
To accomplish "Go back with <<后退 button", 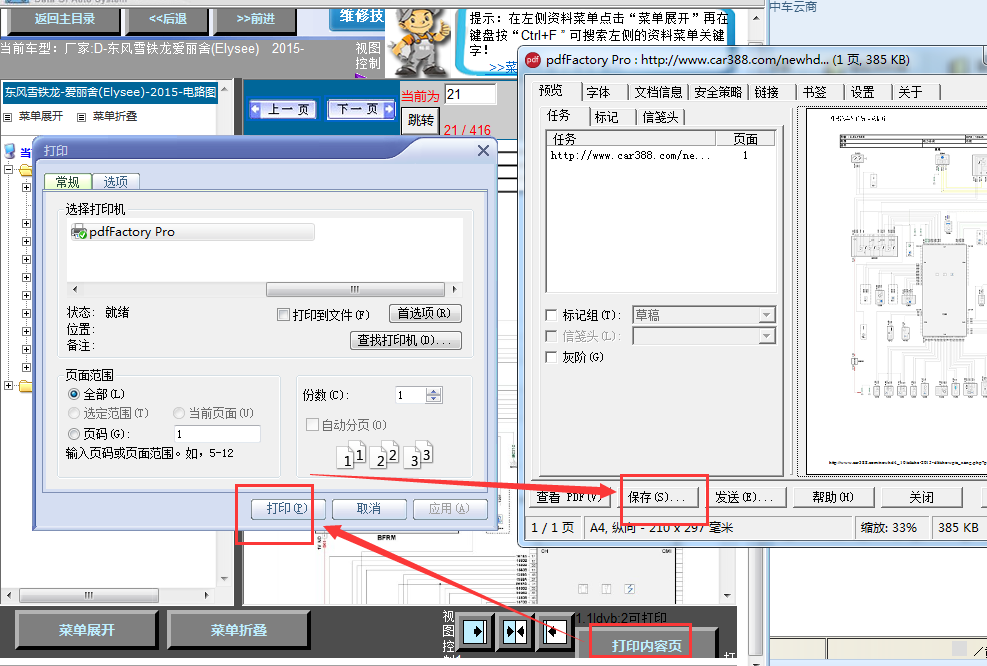I will (167, 20).
